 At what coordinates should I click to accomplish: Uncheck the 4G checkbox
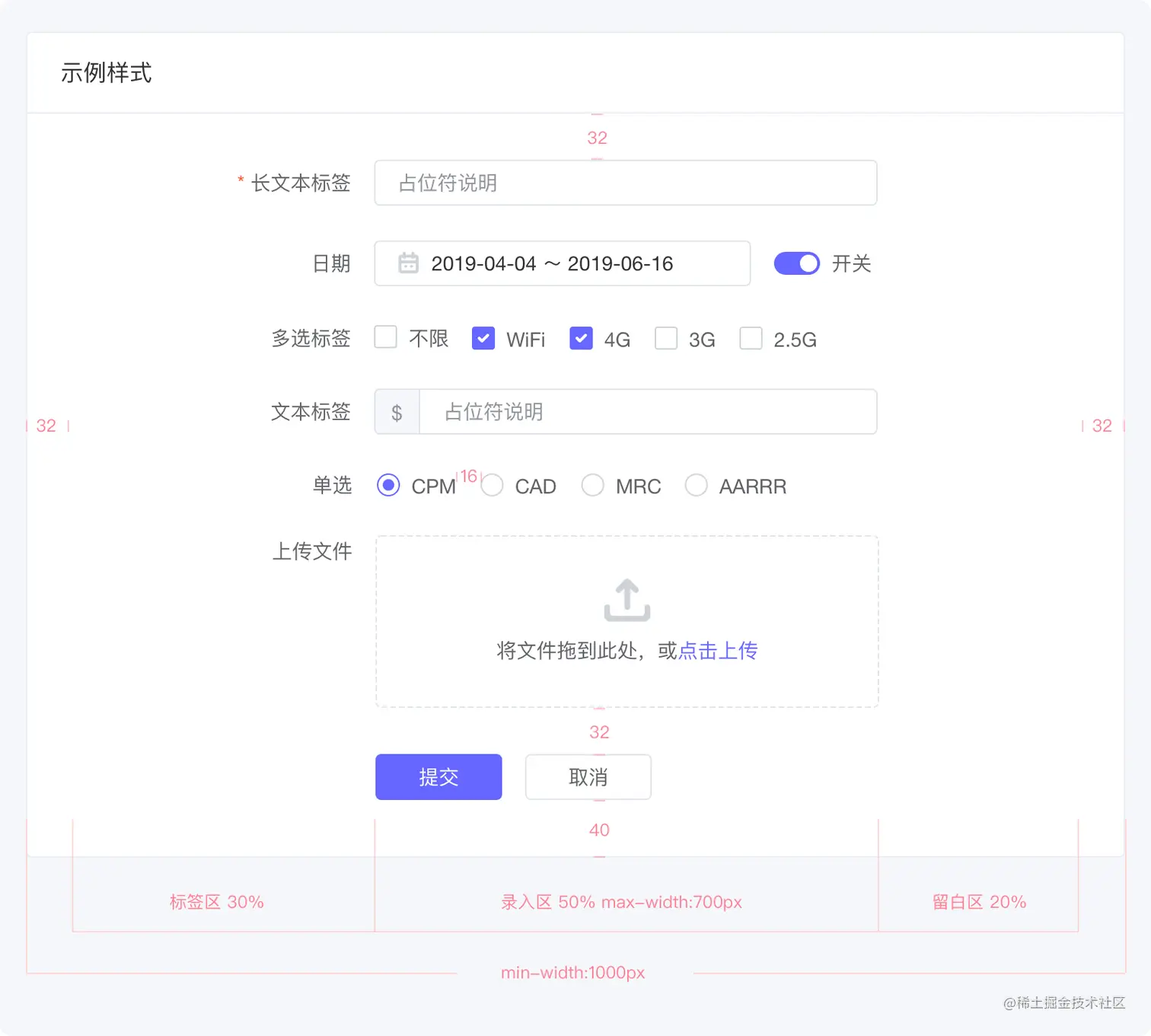581,338
